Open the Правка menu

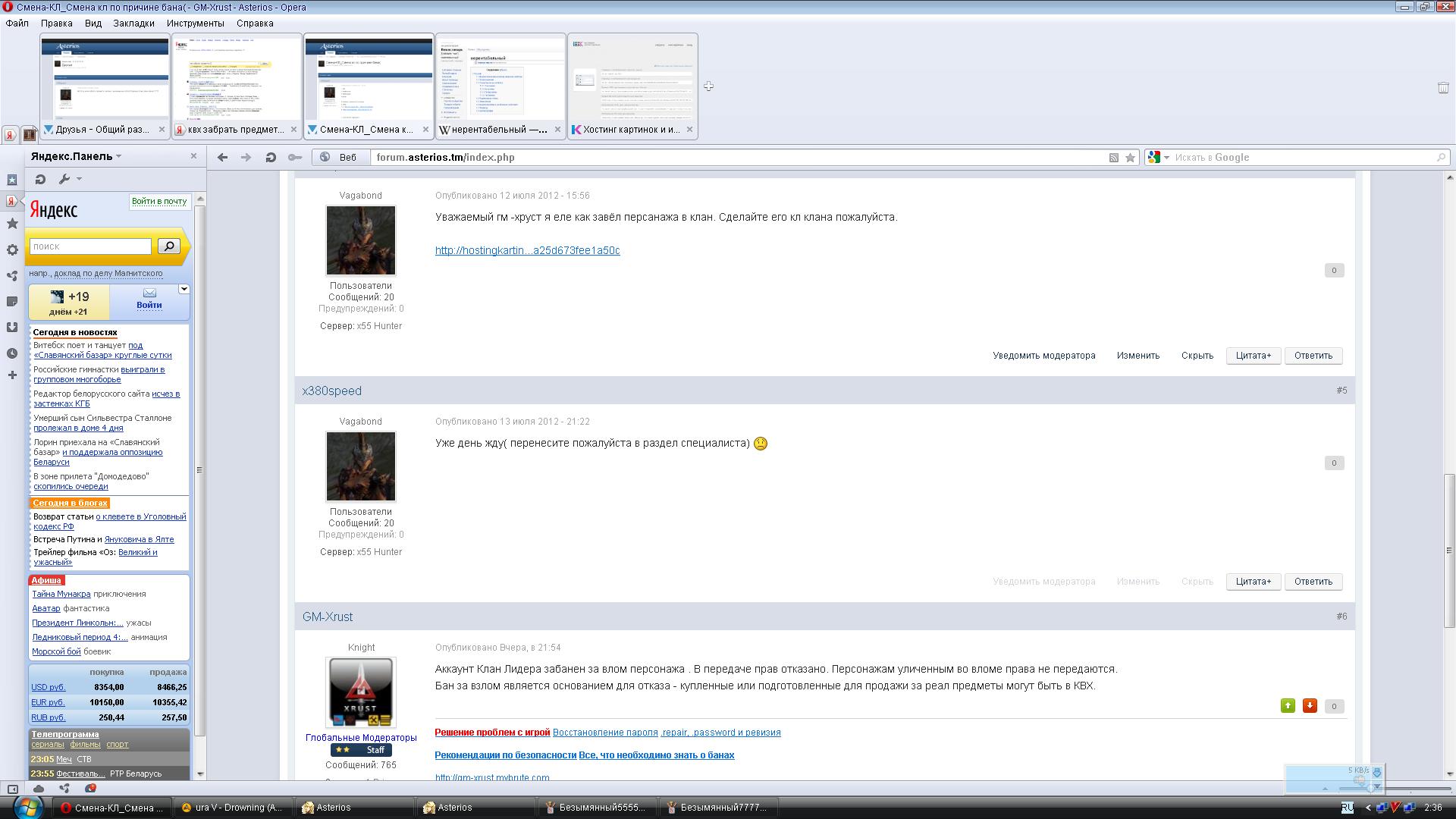point(57,24)
